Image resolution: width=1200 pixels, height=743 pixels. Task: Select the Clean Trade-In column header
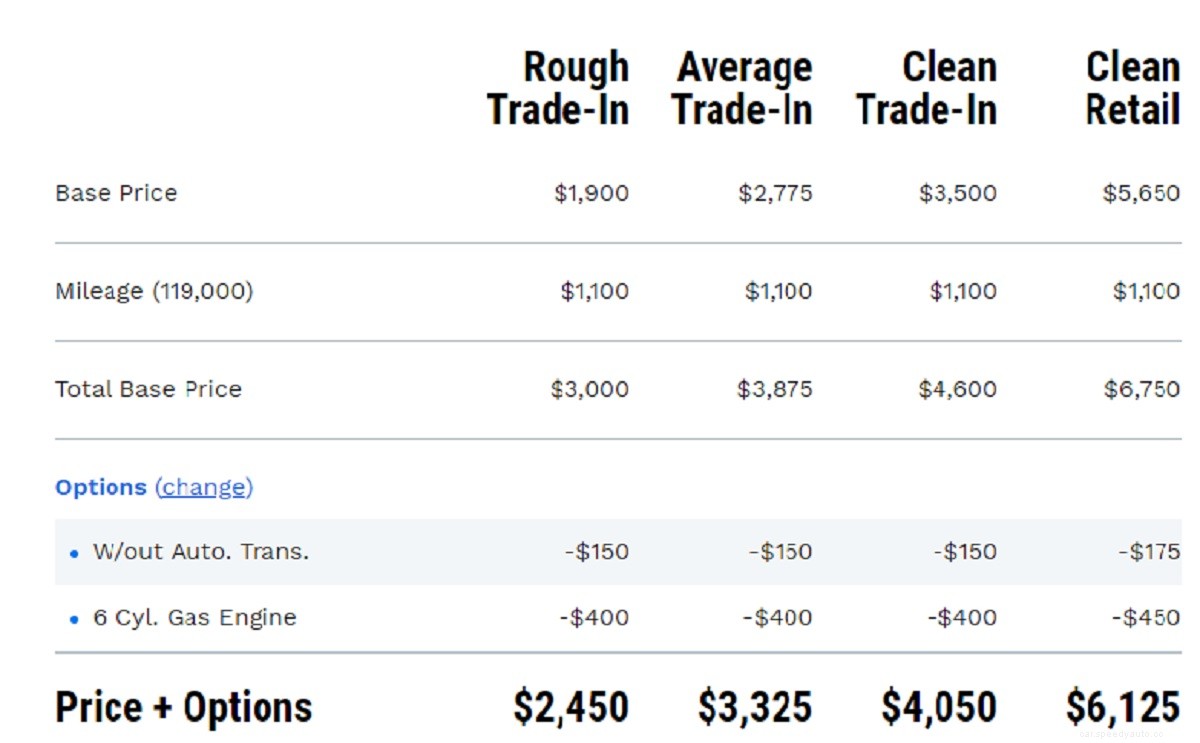[x=927, y=88]
